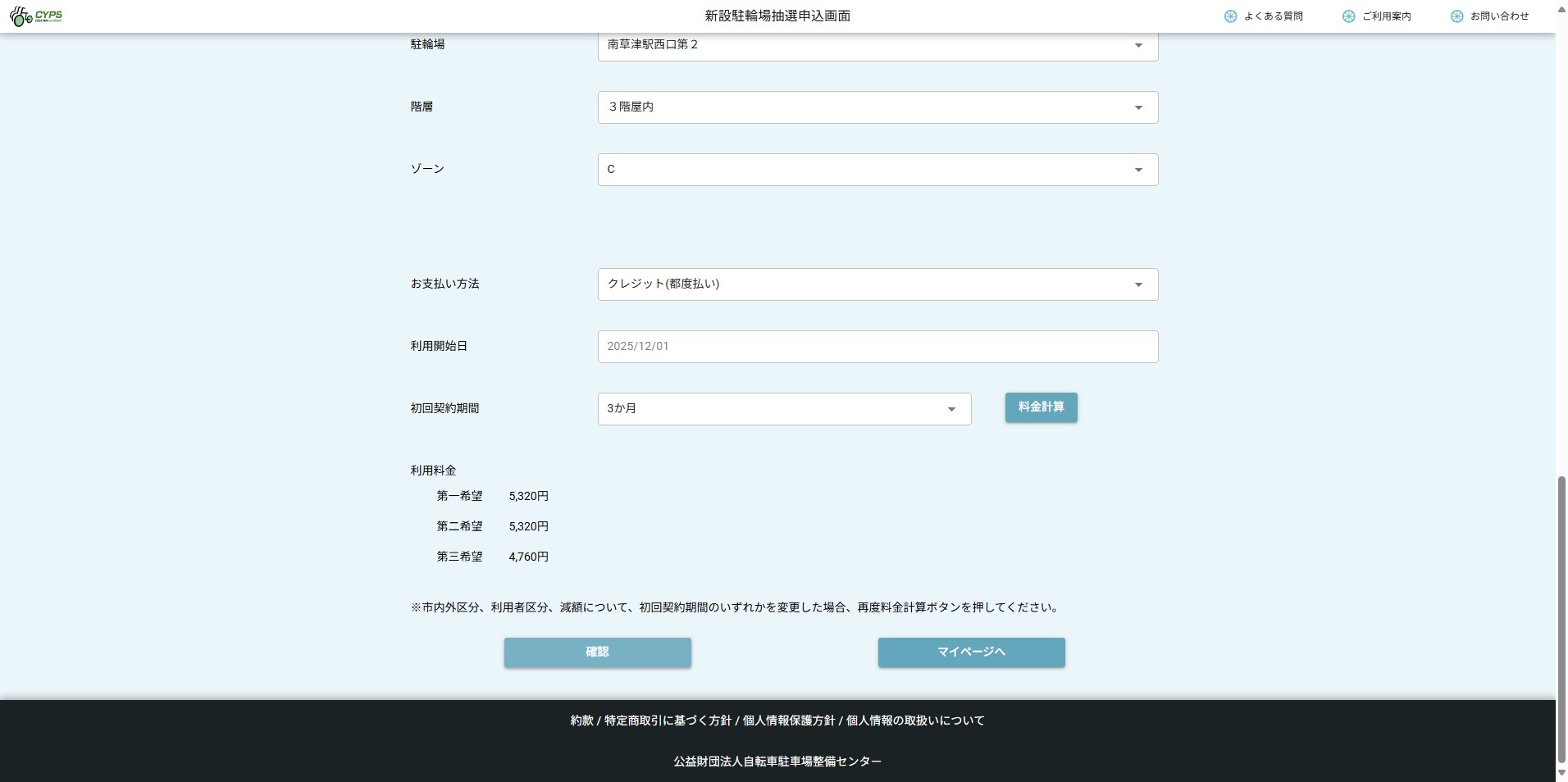Expand the ゾーン dropdown showing C

pos(877,170)
